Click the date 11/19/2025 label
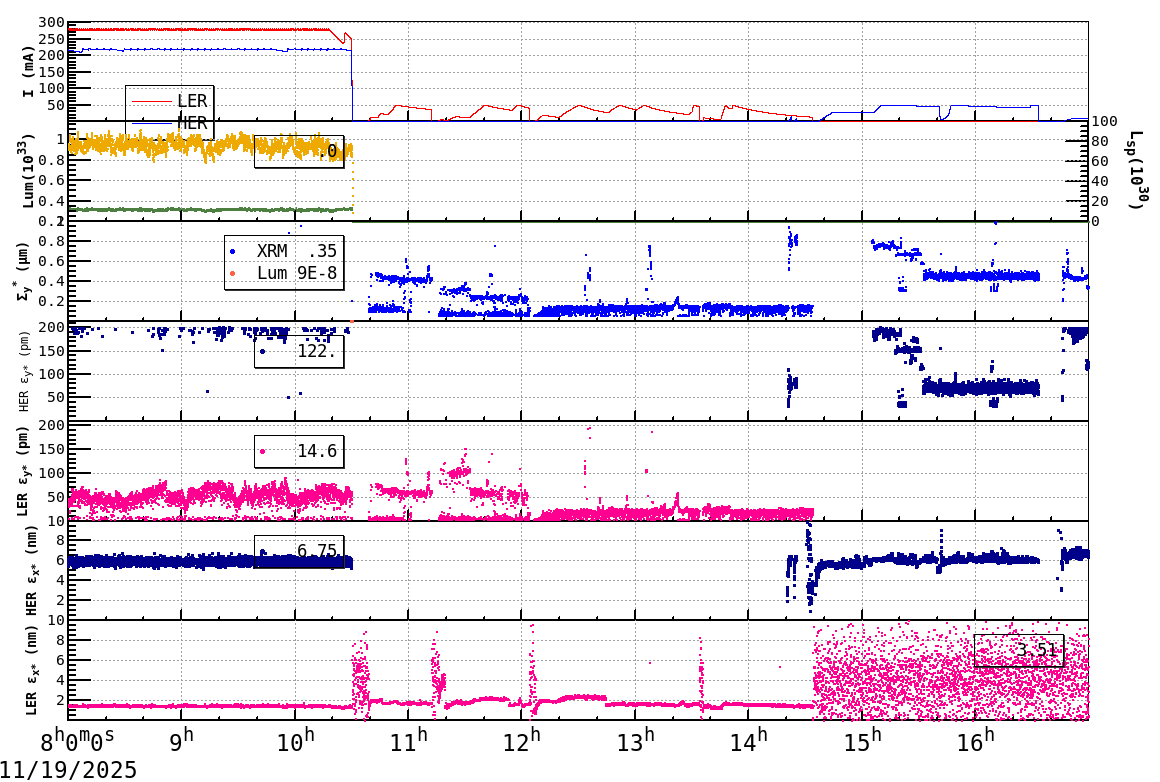This screenshot has width=1160, height=782. pos(68,769)
